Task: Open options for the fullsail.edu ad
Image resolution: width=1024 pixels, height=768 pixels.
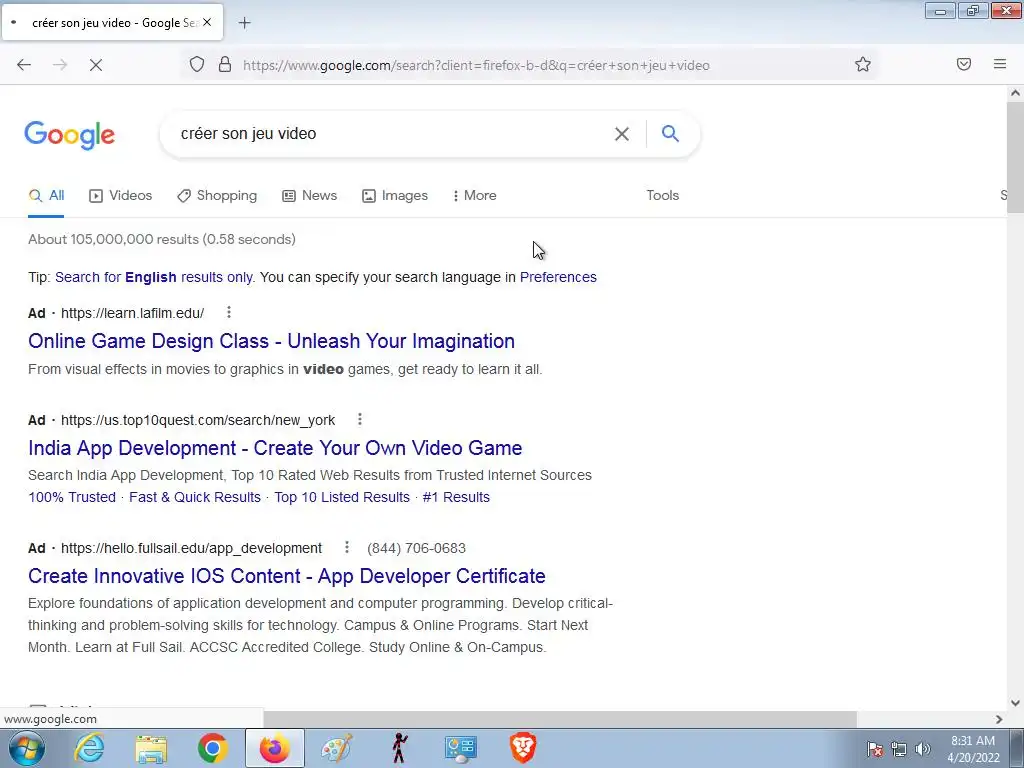Action: point(347,547)
